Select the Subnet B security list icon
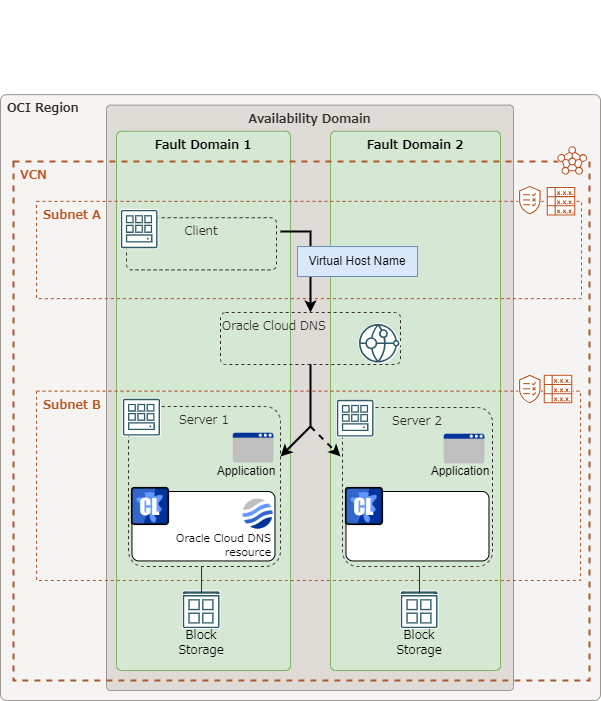The width and height of the screenshot is (601, 701). [x=530, y=389]
